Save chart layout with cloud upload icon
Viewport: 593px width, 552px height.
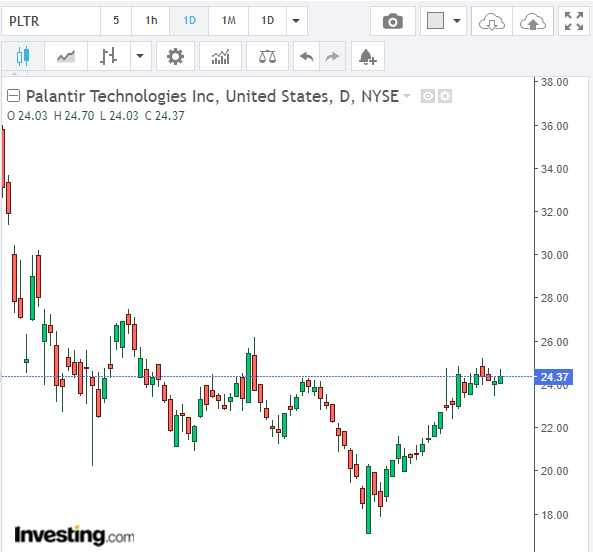(x=533, y=21)
